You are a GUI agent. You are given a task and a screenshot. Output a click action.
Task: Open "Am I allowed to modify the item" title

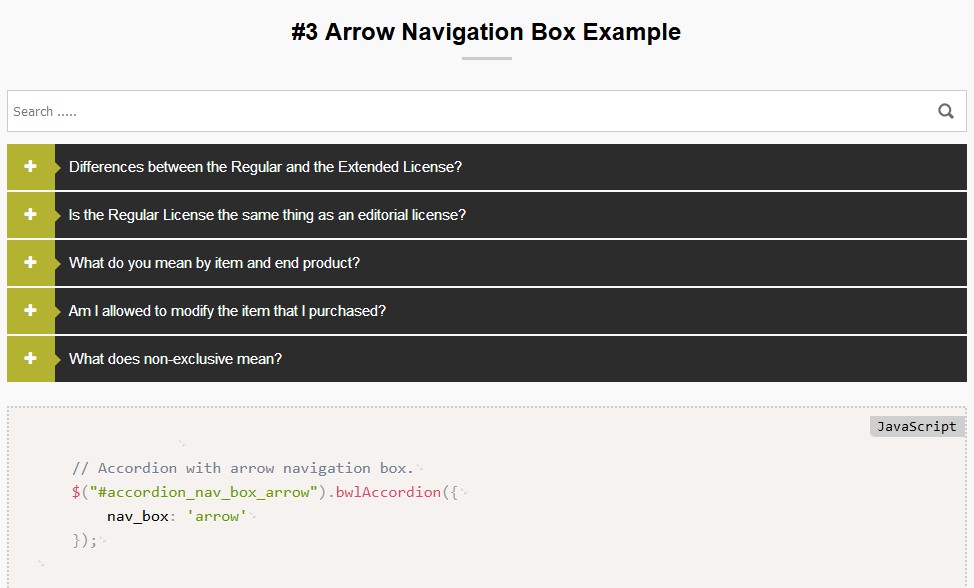[x=227, y=311]
